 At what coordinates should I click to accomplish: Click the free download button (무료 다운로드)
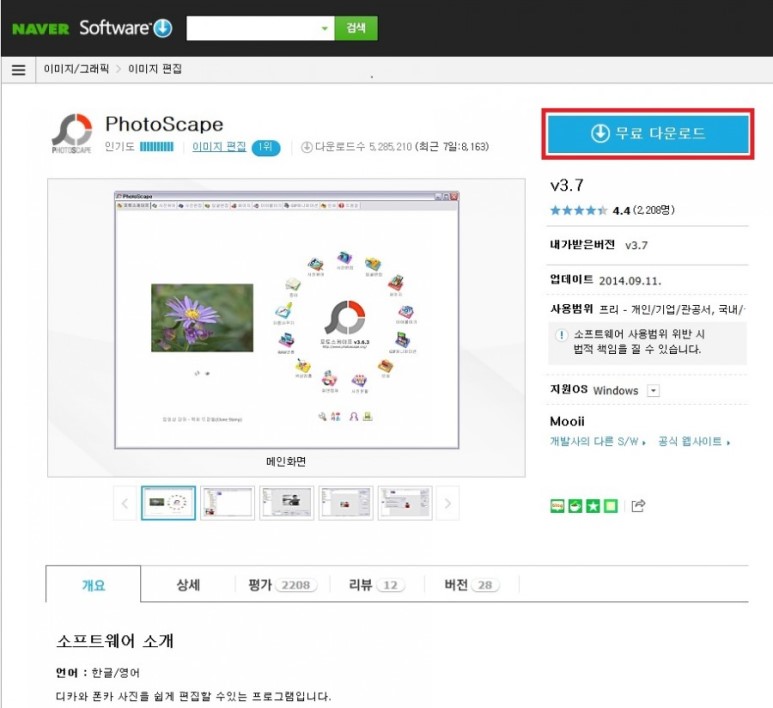click(x=648, y=134)
